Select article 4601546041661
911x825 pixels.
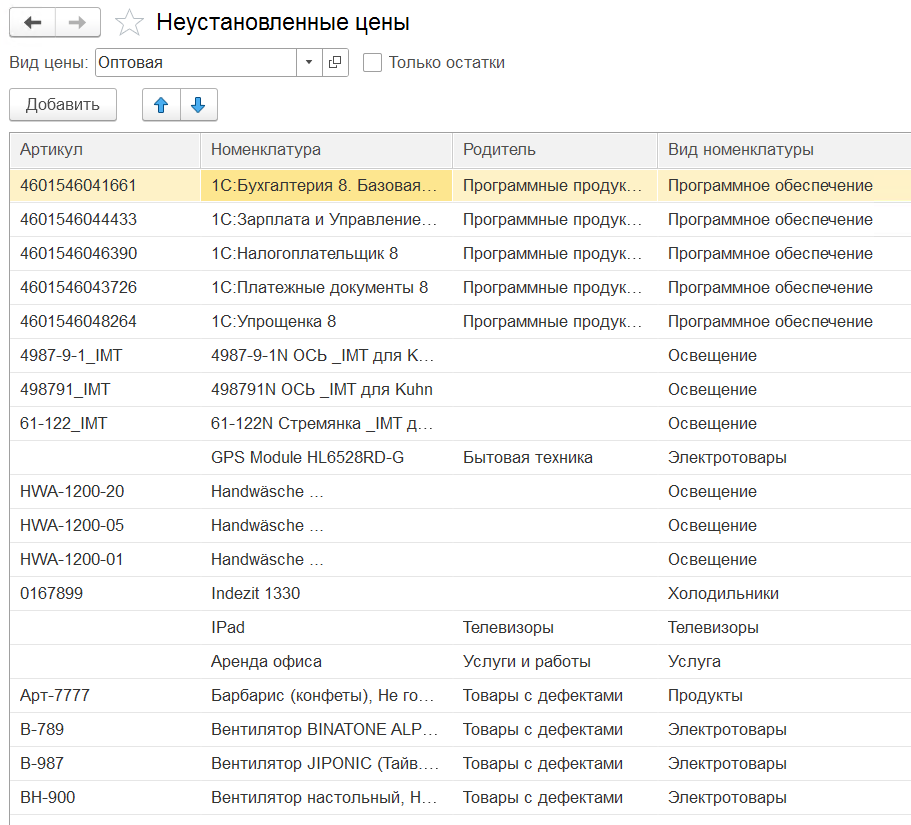pos(105,185)
